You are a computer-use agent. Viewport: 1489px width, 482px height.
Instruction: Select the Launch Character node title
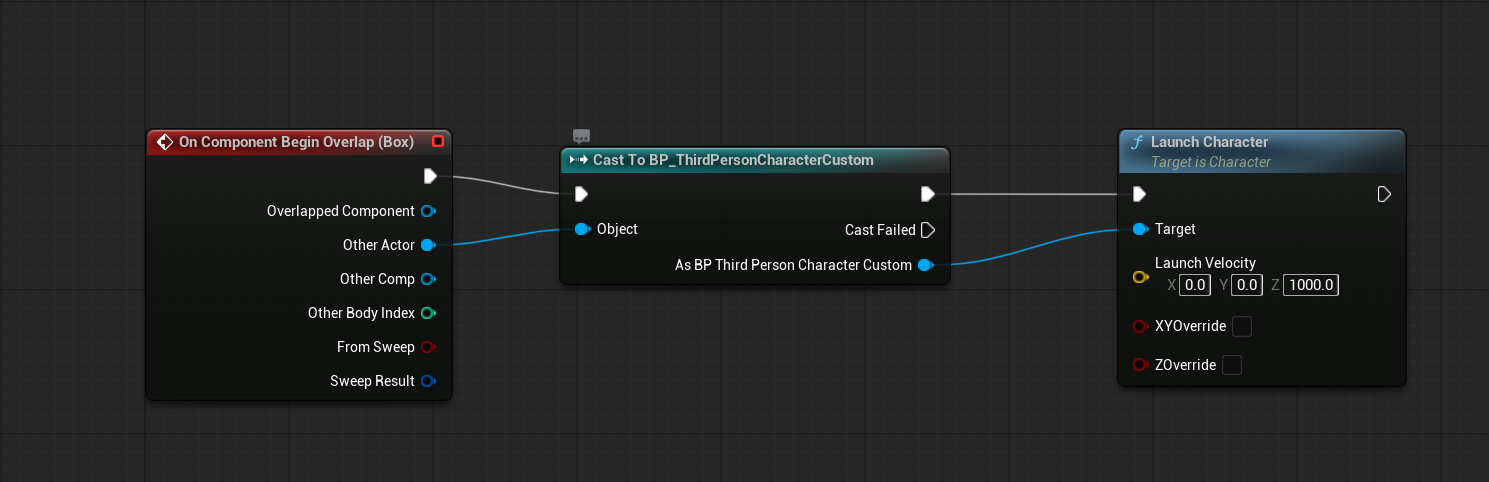tap(1209, 142)
